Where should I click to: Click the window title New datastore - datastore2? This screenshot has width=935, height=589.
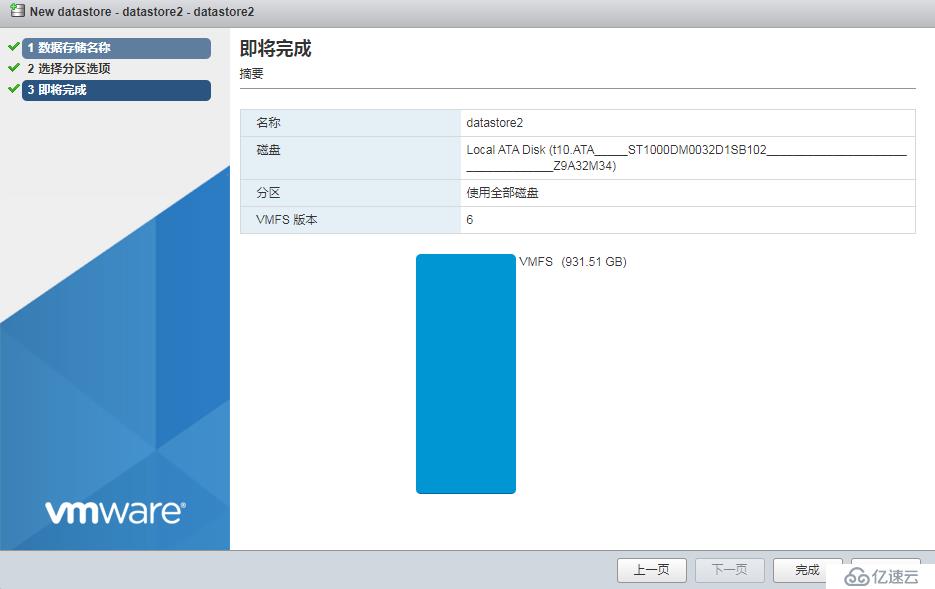click(x=142, y=11)
